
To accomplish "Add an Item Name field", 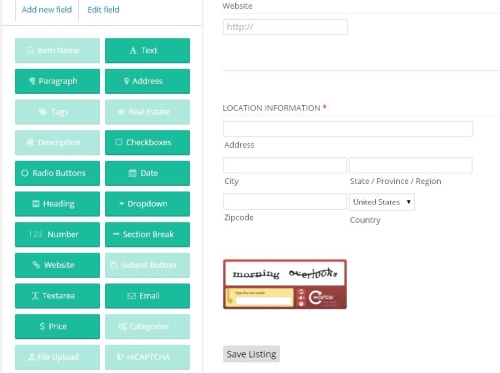I will [57, 50].
